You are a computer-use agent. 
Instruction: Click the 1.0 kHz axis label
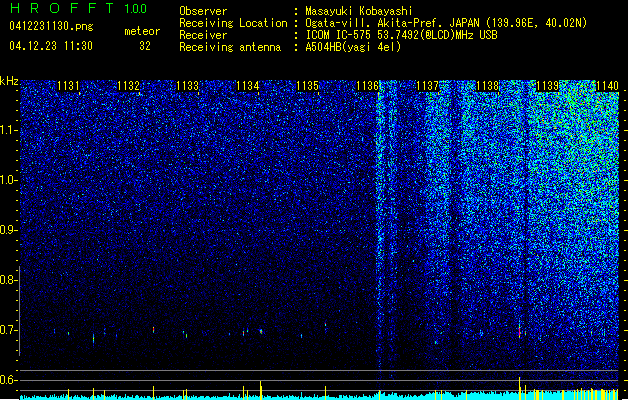click(8, 181)
